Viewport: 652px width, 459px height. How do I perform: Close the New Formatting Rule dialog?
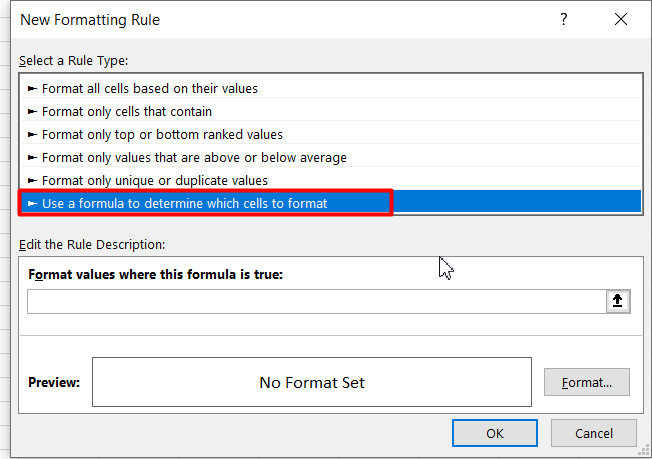[621, 19]
